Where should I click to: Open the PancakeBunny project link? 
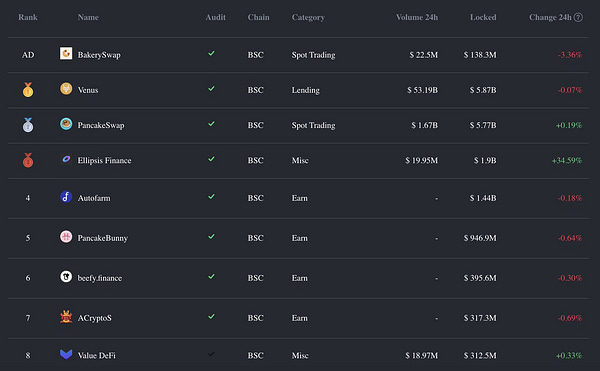103,238
